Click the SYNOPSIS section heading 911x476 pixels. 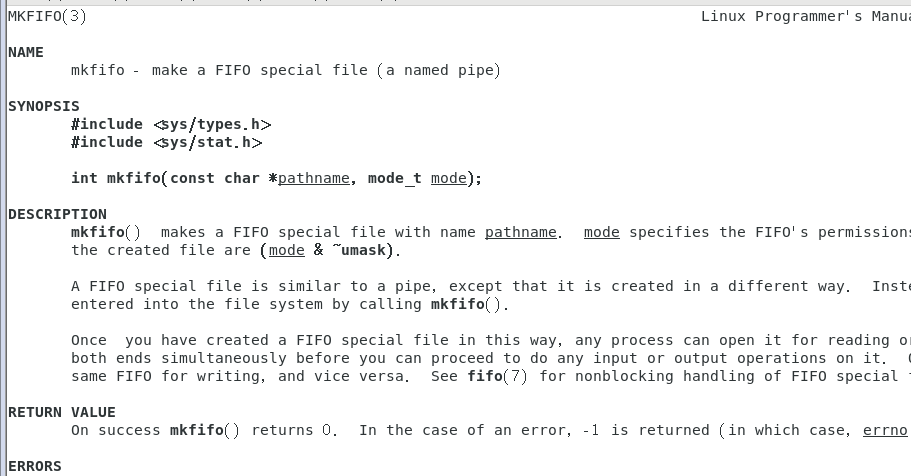click(x=44, y=106)
